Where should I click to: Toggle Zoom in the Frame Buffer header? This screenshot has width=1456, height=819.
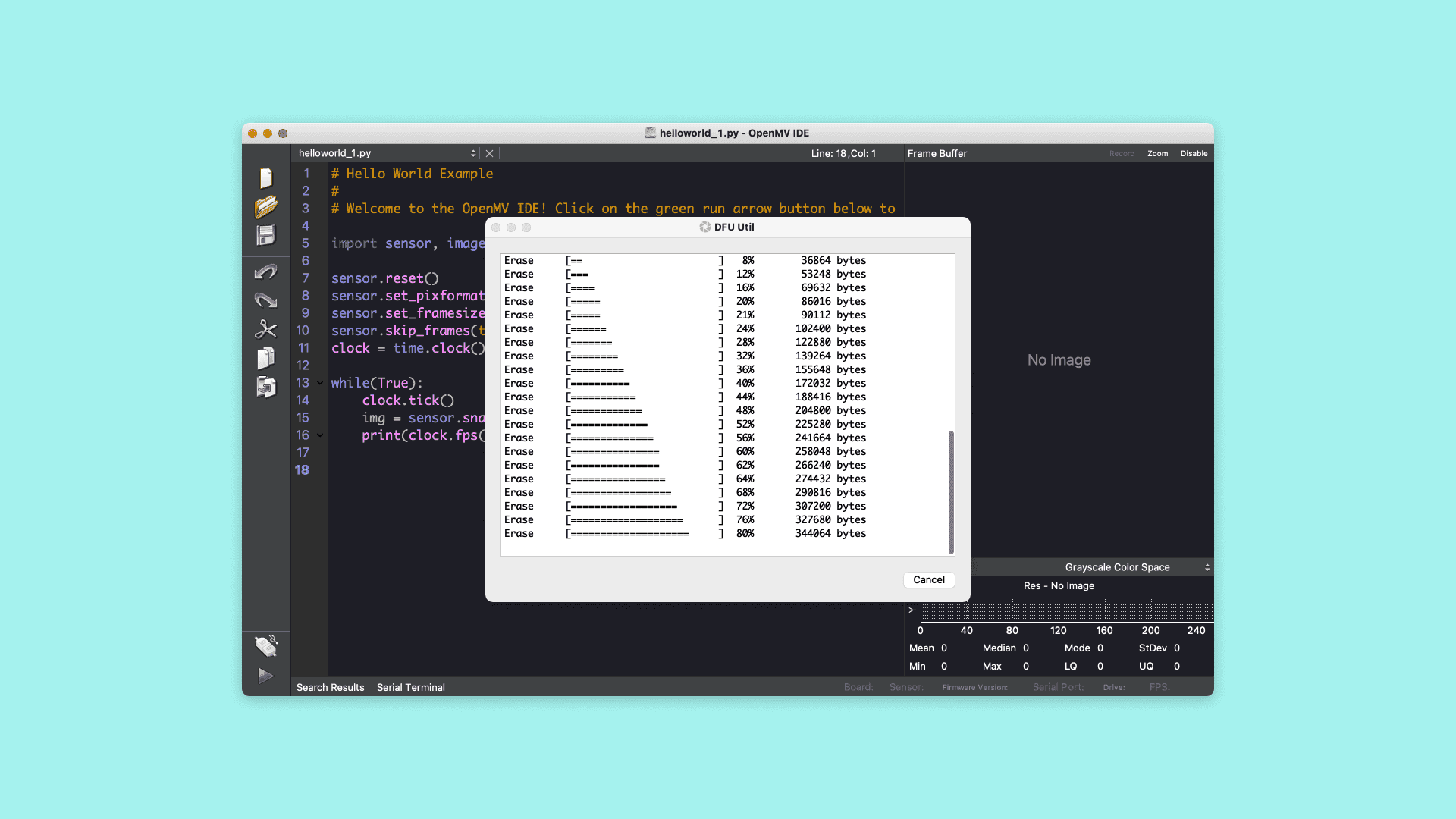[x=1157, y=153]
